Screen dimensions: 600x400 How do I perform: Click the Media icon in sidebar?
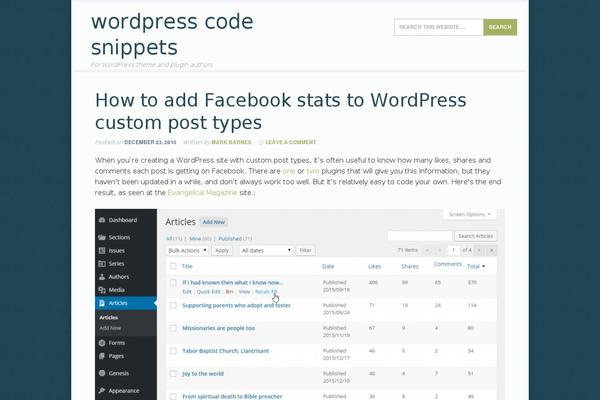pyautogui.click(x=102, y=290)
